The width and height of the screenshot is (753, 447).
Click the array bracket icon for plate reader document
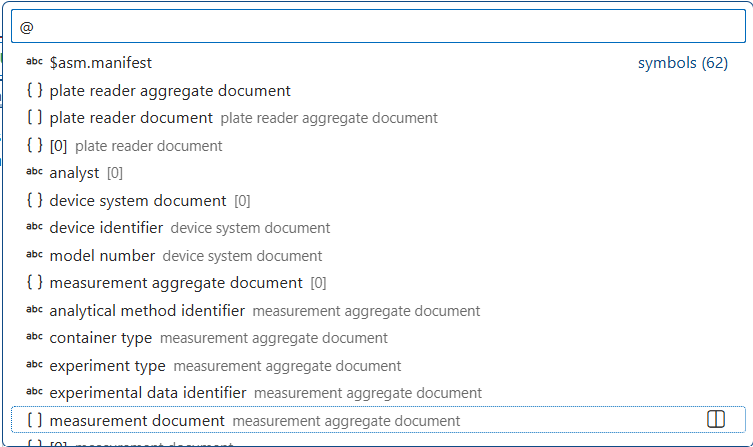click(34, 118)
